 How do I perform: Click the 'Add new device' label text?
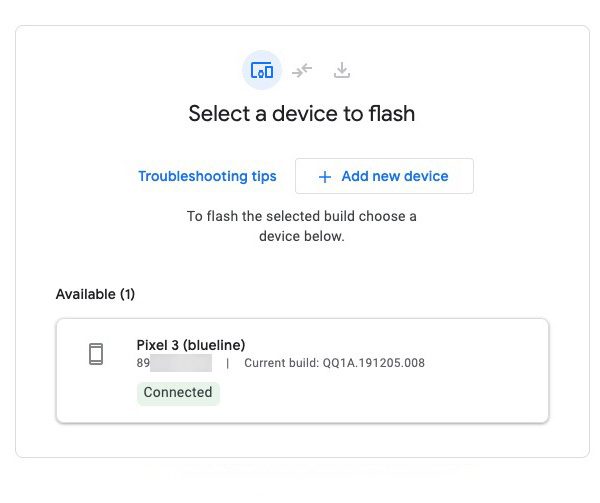[395, 177]
